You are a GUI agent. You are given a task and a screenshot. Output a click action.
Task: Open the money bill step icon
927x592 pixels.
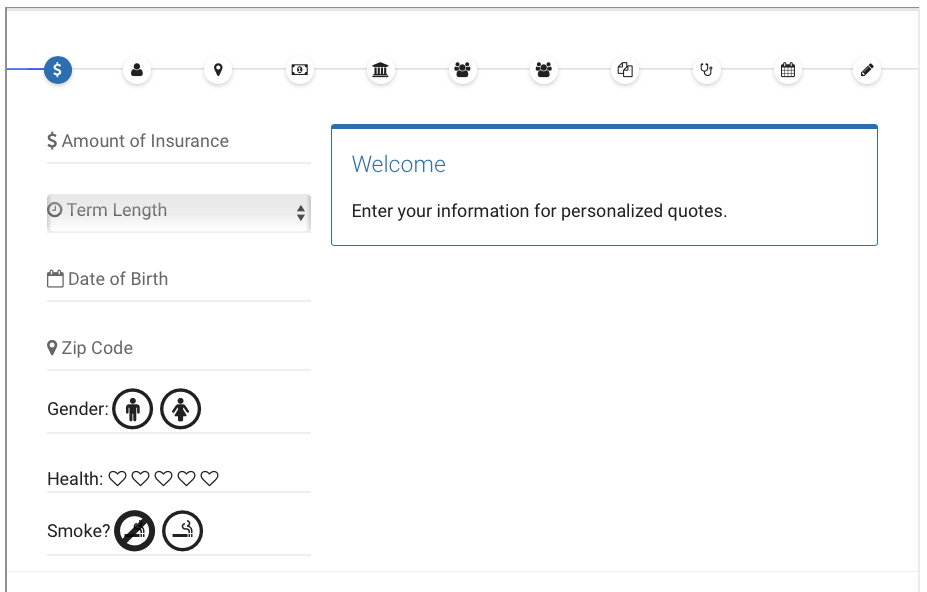click(x=300, y=70)
